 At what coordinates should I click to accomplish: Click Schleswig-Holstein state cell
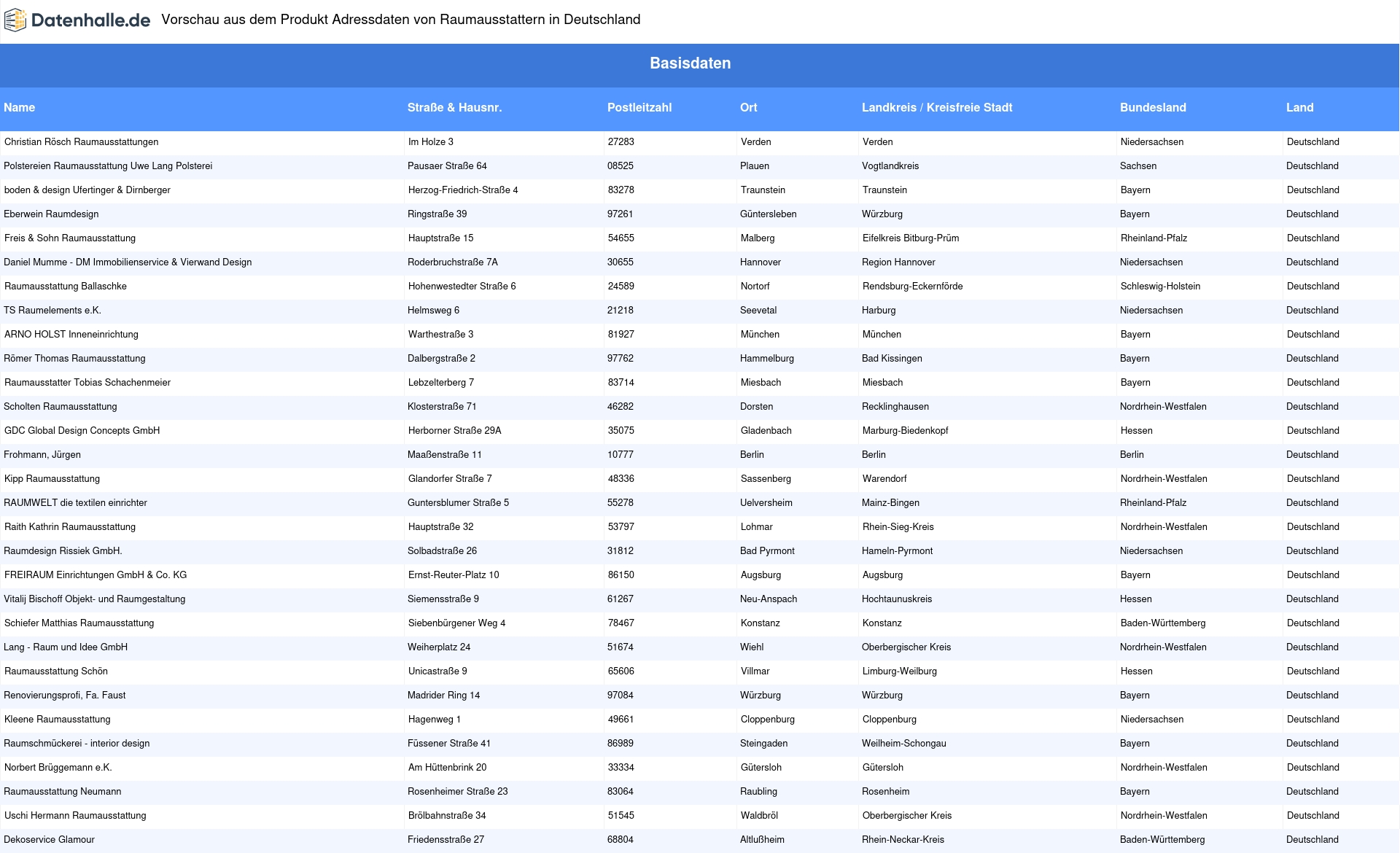pos(1160,287)
